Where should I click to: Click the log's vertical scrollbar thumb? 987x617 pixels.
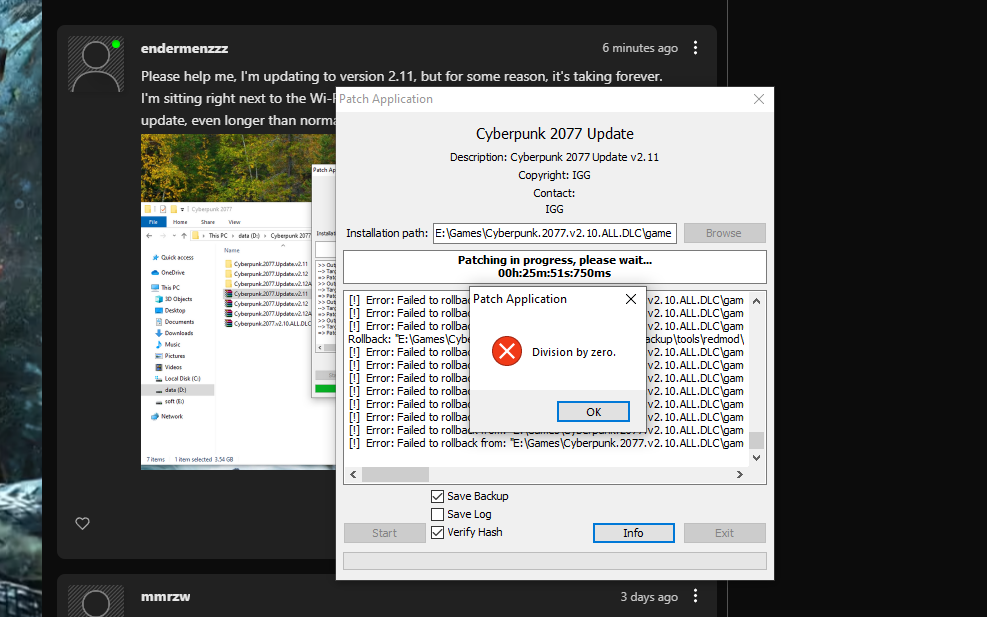757,440
